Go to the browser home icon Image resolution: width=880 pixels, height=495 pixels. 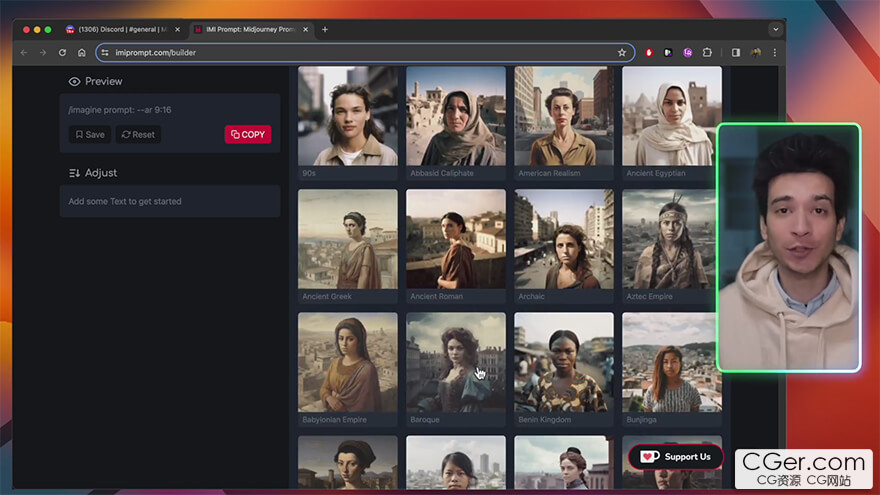(81, 52)
